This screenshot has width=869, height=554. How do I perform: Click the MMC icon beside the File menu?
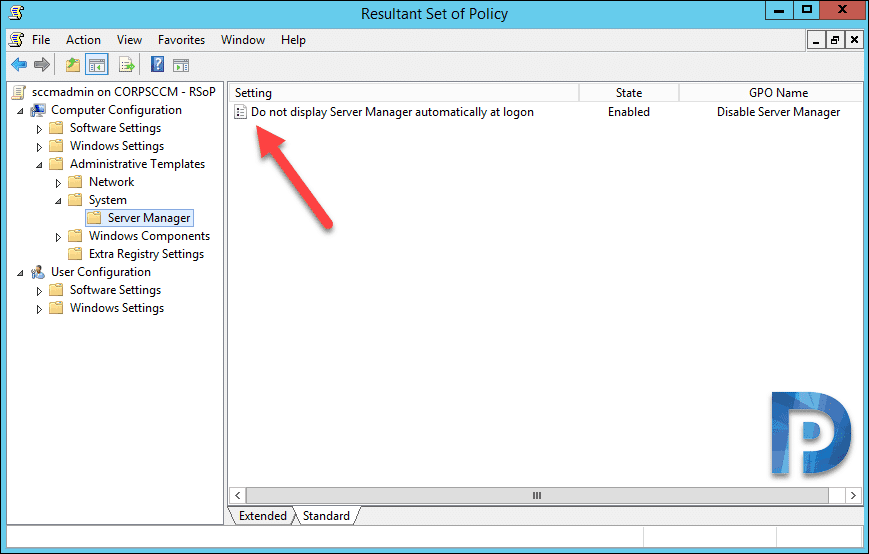pyautogui.click(x=17, y=40)
